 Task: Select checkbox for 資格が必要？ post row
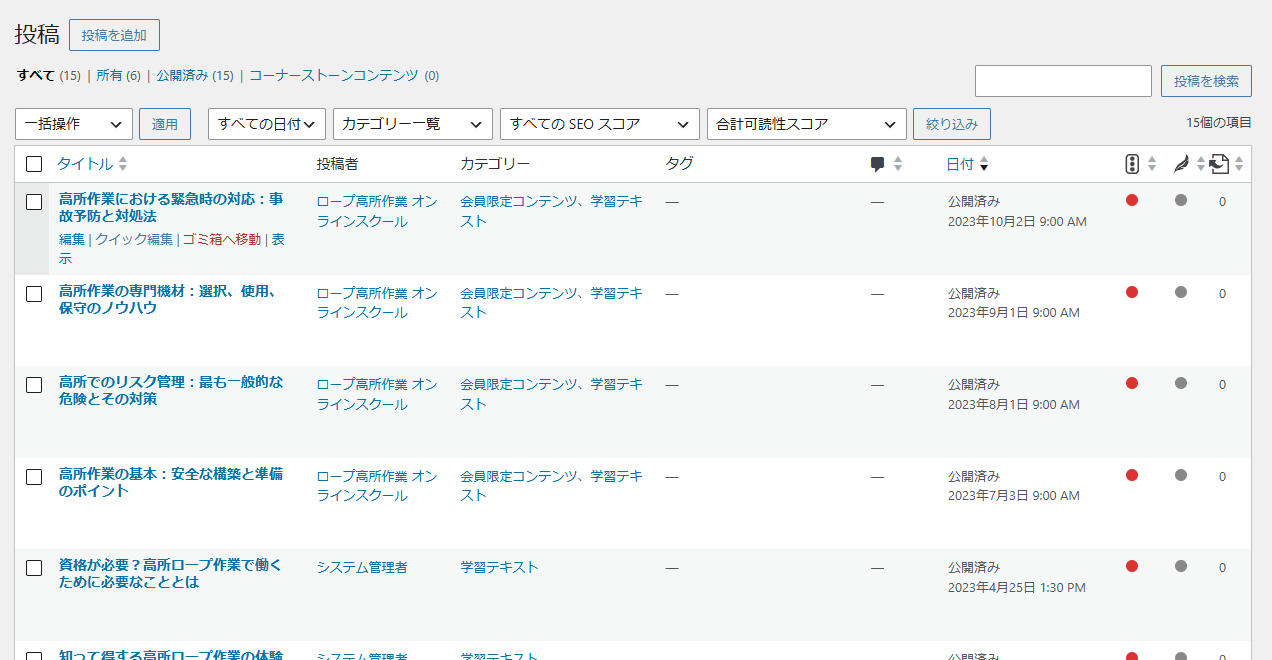pyautogui.click(x=34, y=568)
